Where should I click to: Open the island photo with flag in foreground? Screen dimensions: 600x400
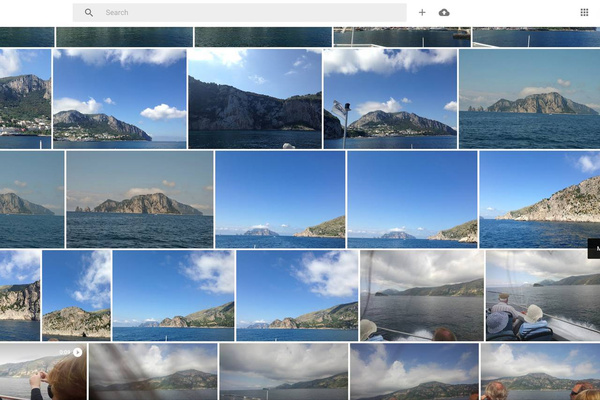click(390, 99)
